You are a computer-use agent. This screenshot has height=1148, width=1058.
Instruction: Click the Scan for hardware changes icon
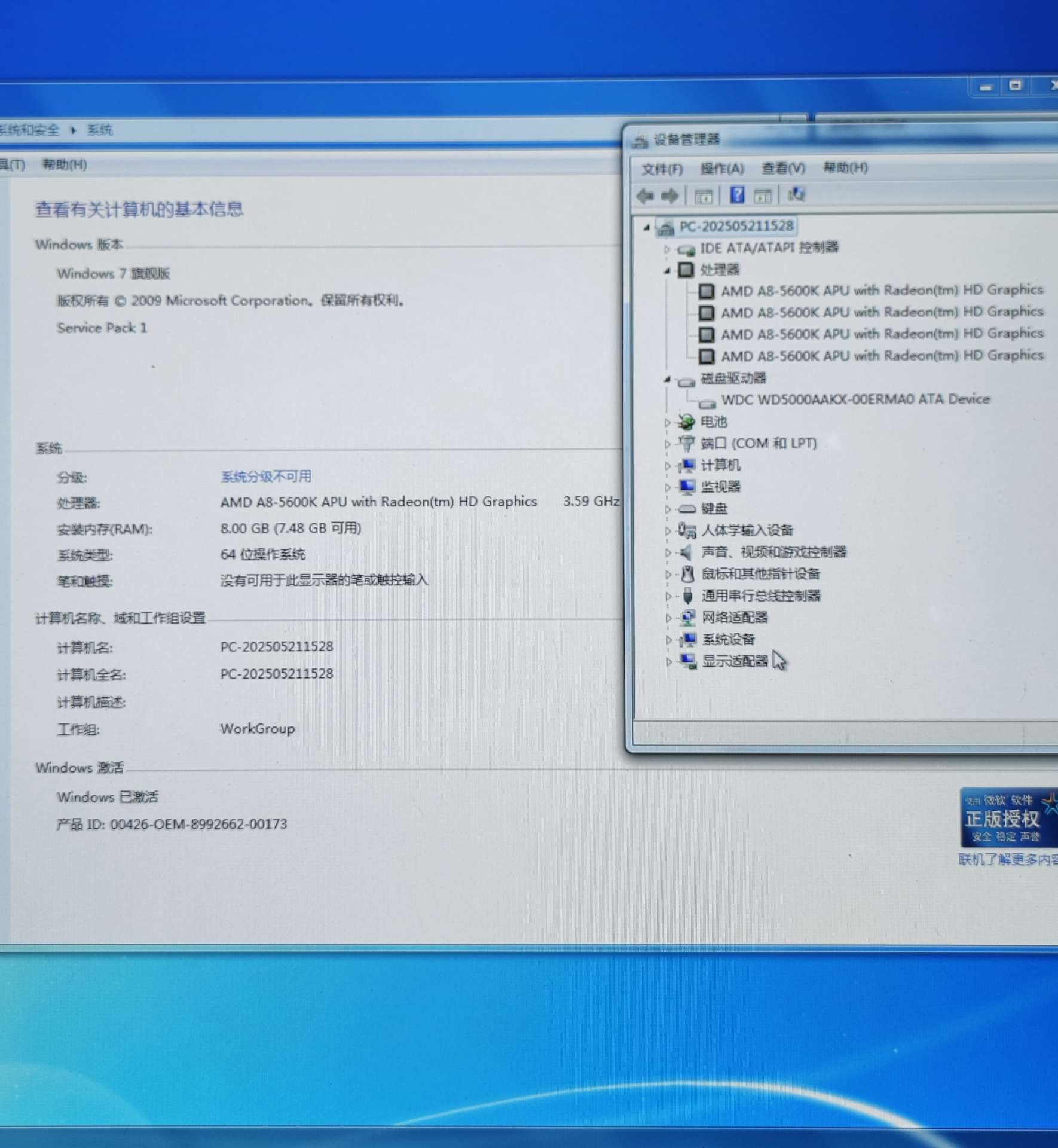(796, 194)
